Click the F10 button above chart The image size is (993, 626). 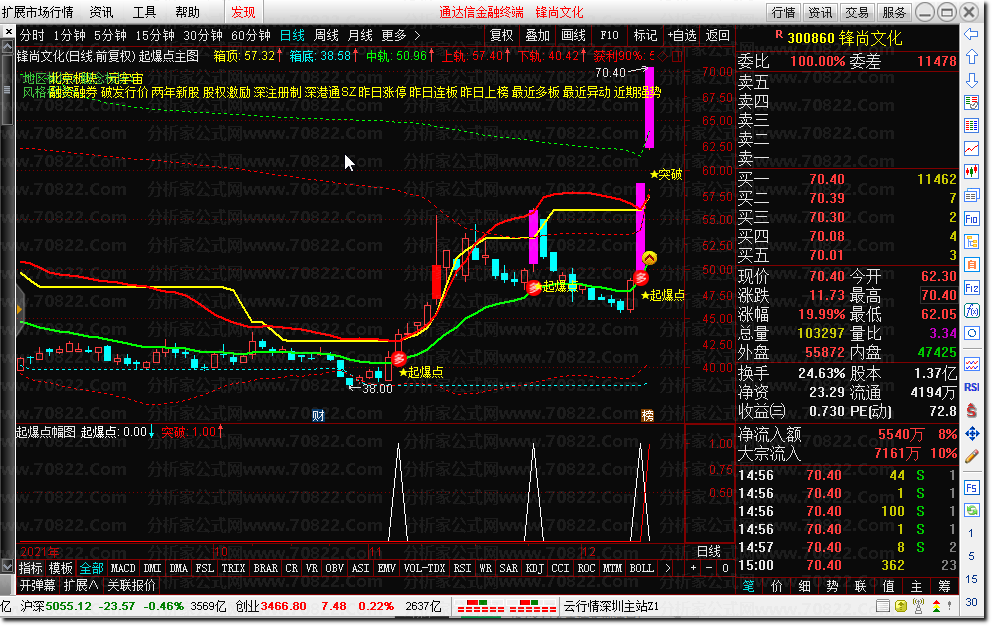(609, 35)
